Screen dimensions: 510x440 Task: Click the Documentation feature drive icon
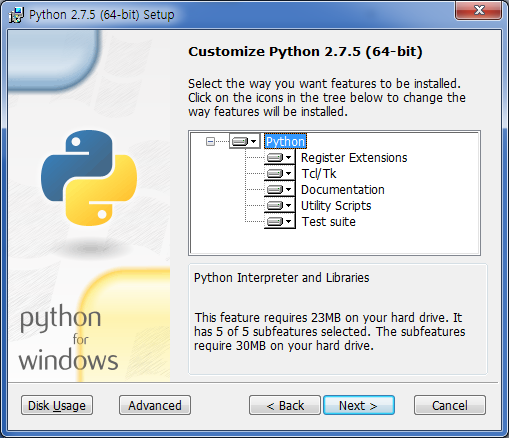click(275, 189)
